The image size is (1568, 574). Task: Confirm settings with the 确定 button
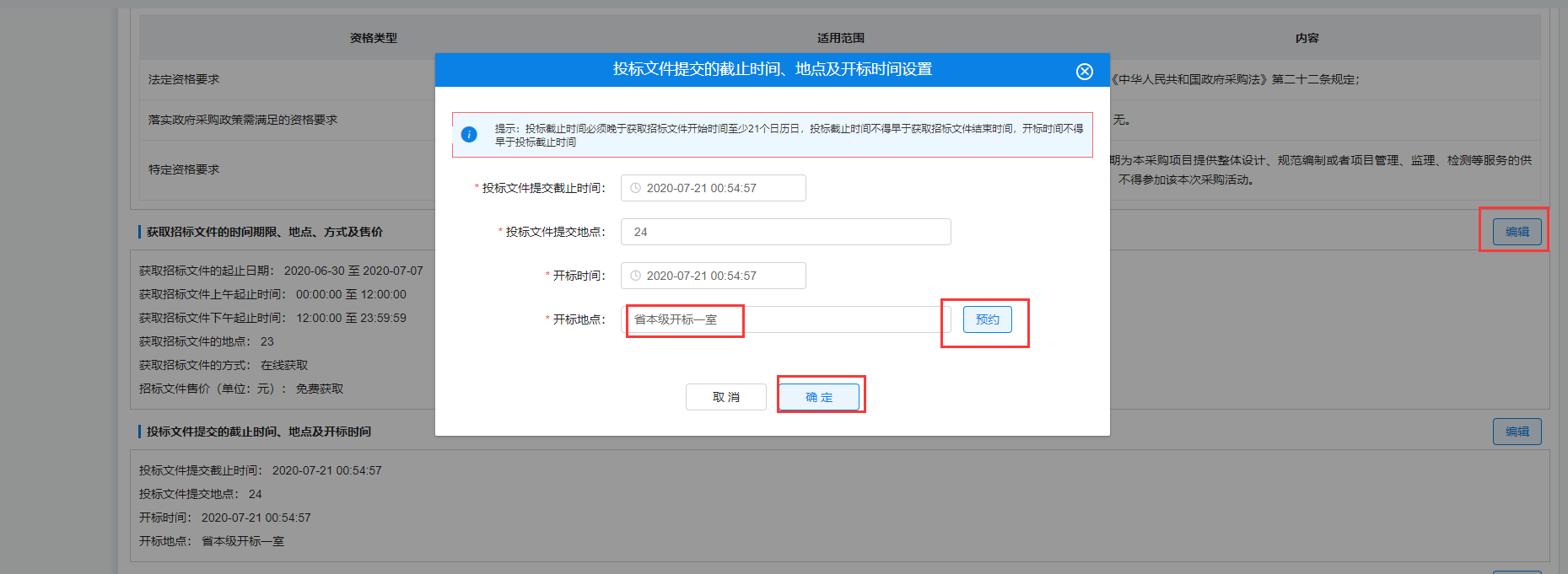(818, 397)
